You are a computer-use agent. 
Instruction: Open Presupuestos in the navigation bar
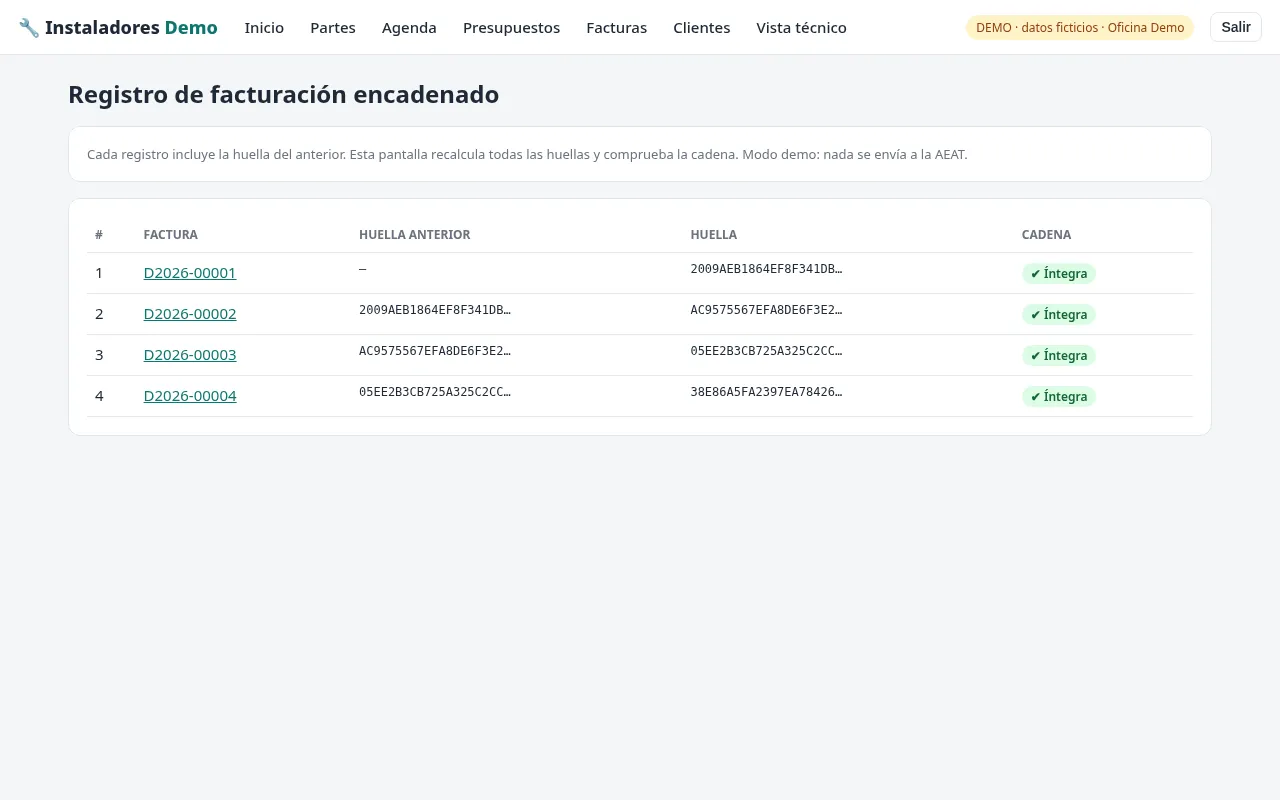(x=511, y=28)
